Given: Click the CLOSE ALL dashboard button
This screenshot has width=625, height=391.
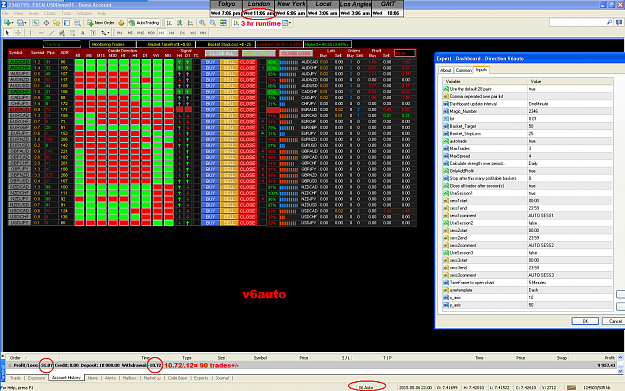Looking at the screenshot, I should [x=222, y=53].
